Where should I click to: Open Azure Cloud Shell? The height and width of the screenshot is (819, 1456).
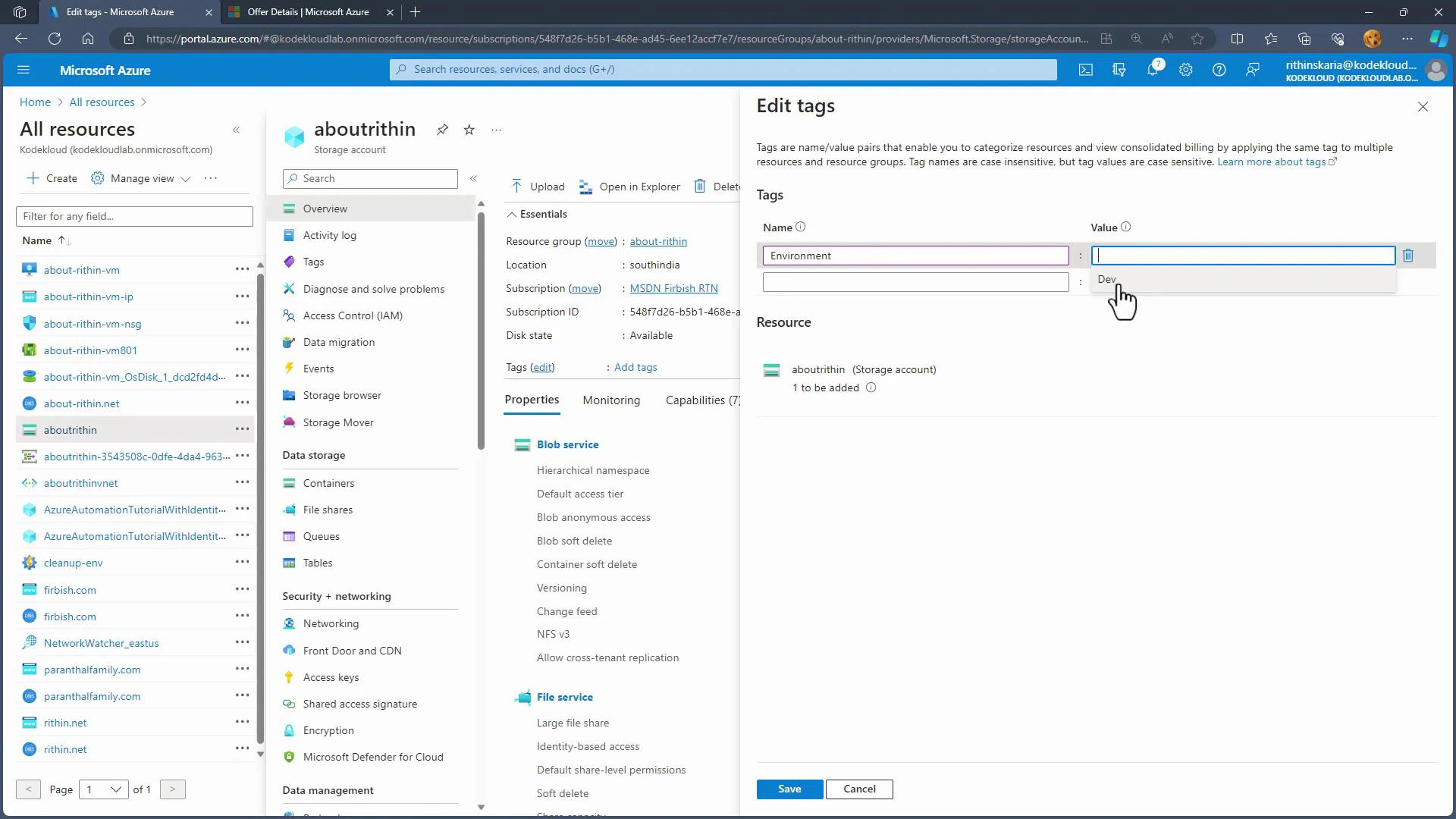tap(1085, 69)
